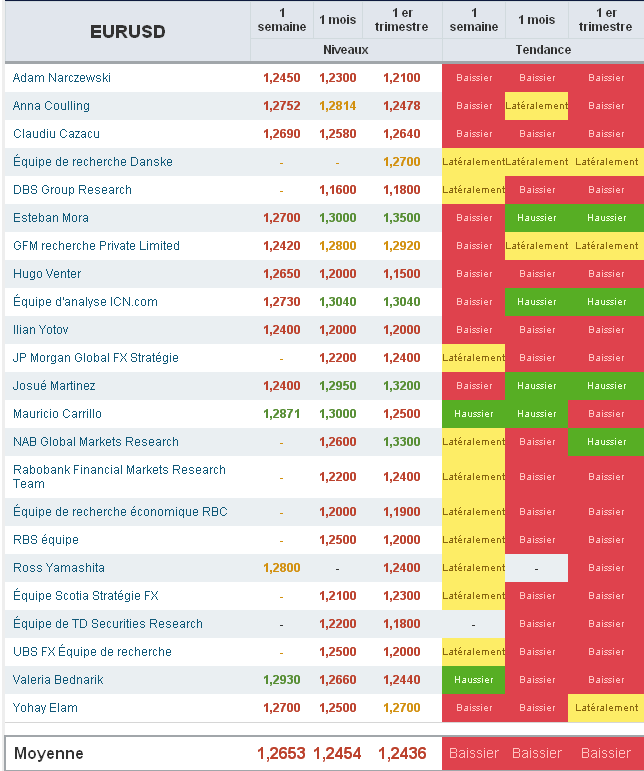
Task: Open Mauricio Carrillo analyst link
Action: [57, 414]
